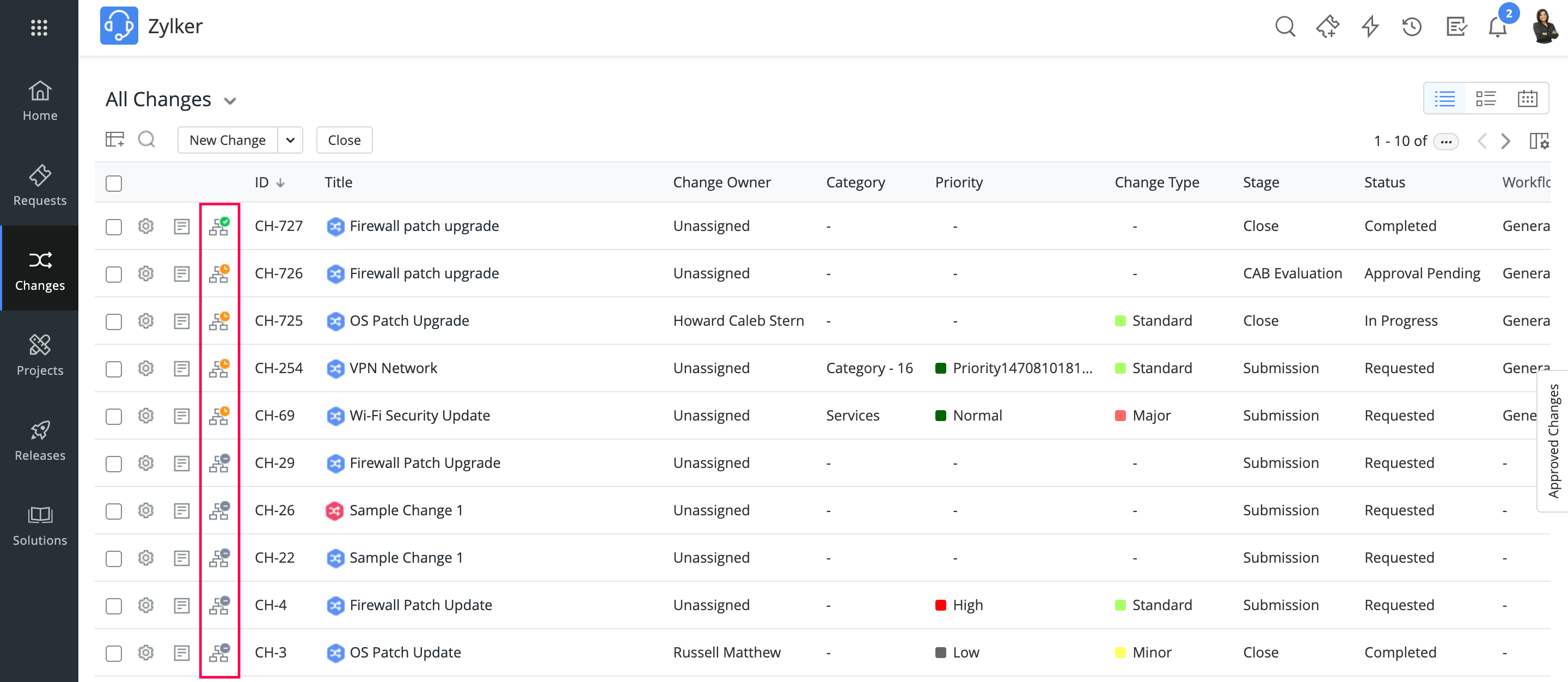Open the Wi-Fi Security Update change
Image resolution: width=1568 pixels, height=682 pixels.
point(419,416)
